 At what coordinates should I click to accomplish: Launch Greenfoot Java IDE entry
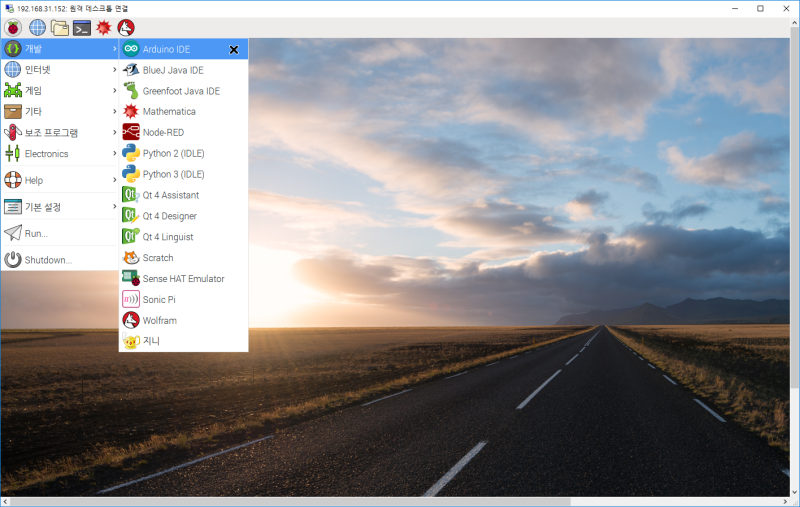tap(184, 91)
